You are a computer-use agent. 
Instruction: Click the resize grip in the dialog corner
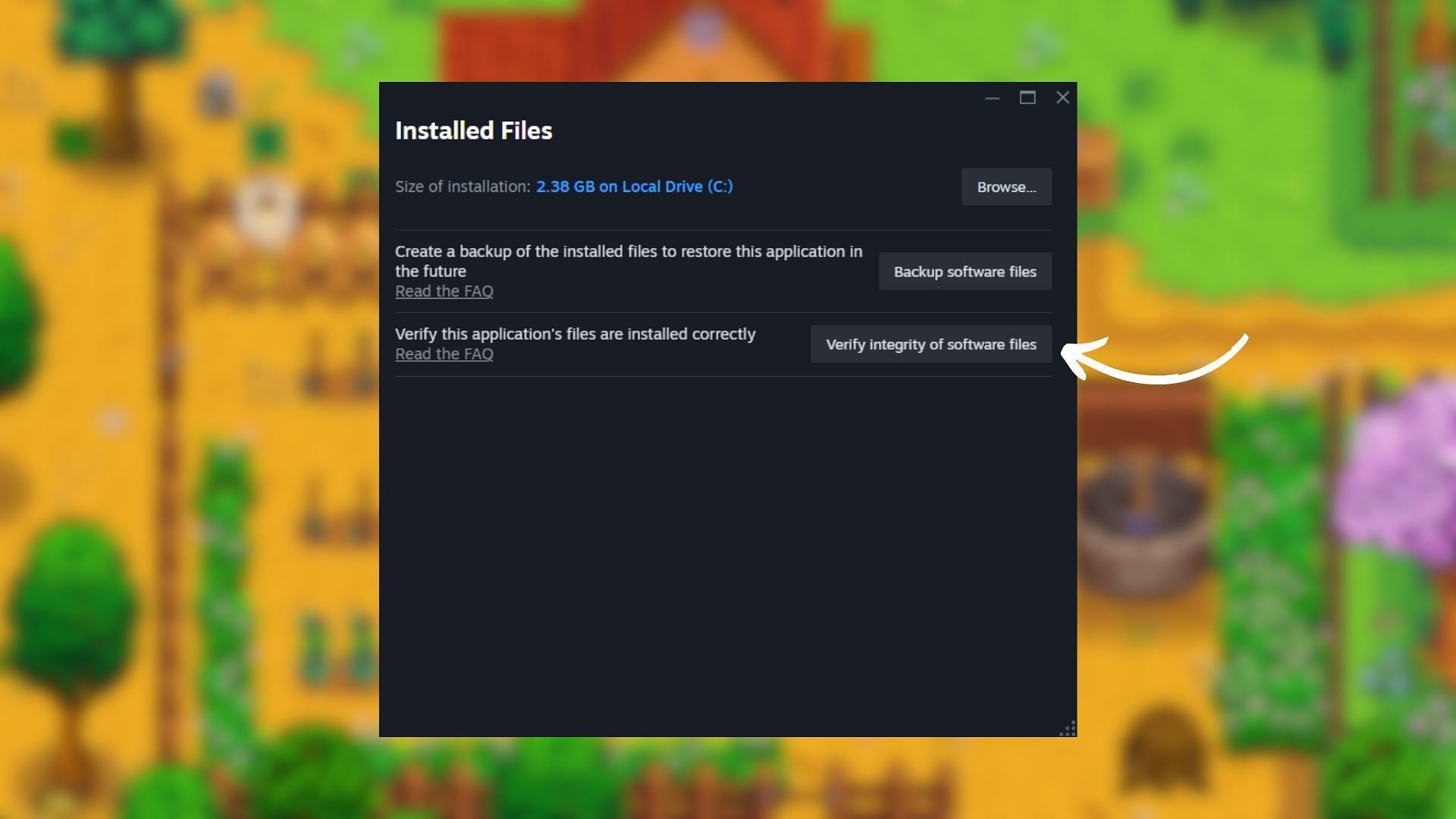pos(1068,729)
